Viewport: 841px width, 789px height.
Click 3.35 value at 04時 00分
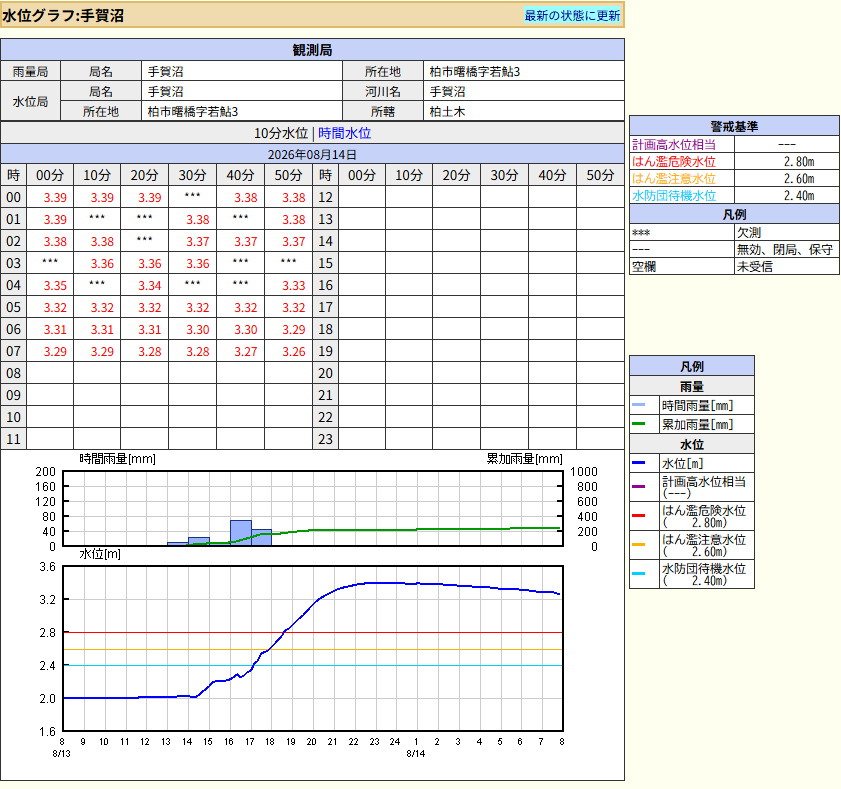[55, 285]
